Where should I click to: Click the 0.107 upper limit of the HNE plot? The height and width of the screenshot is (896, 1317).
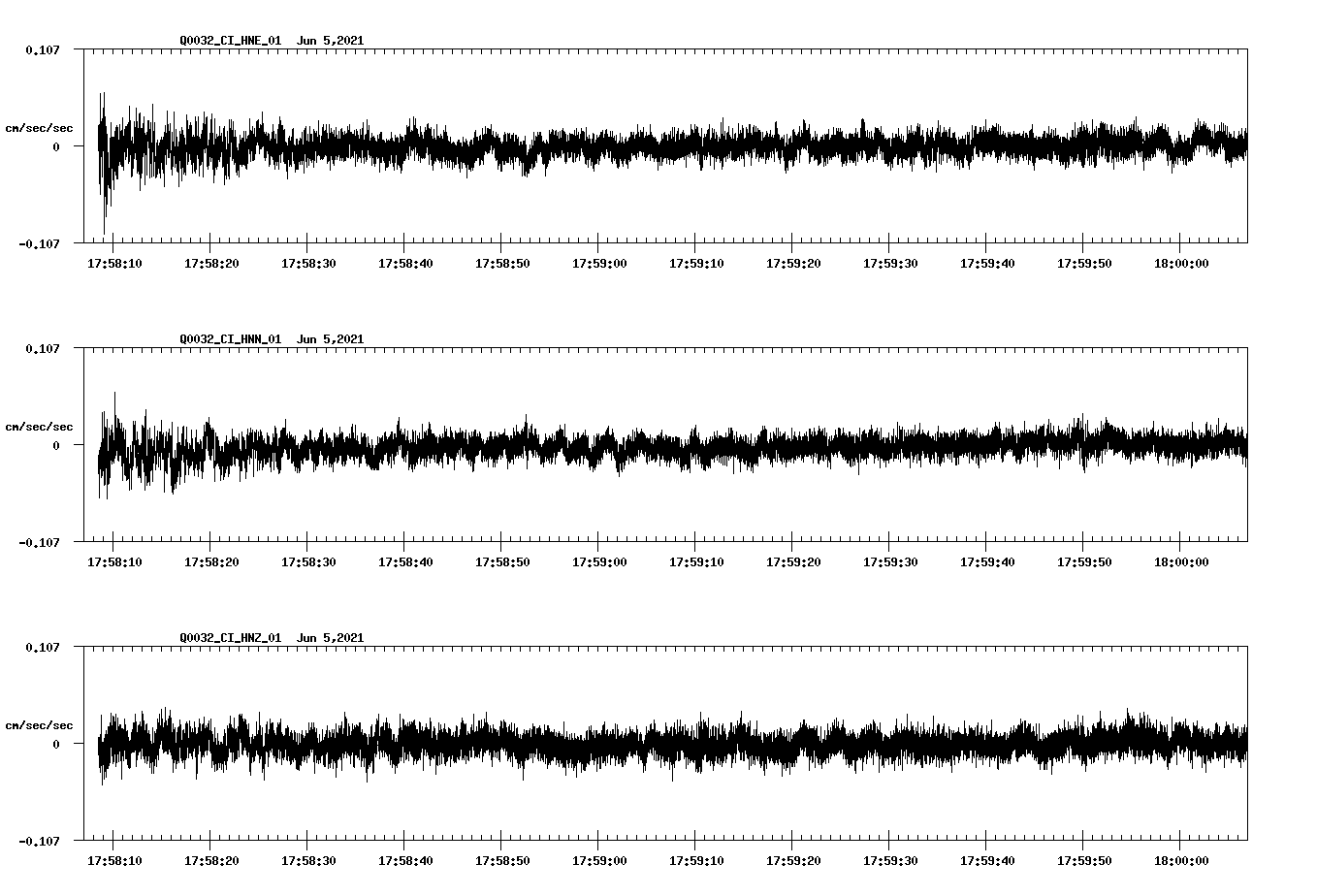(42, 49)
